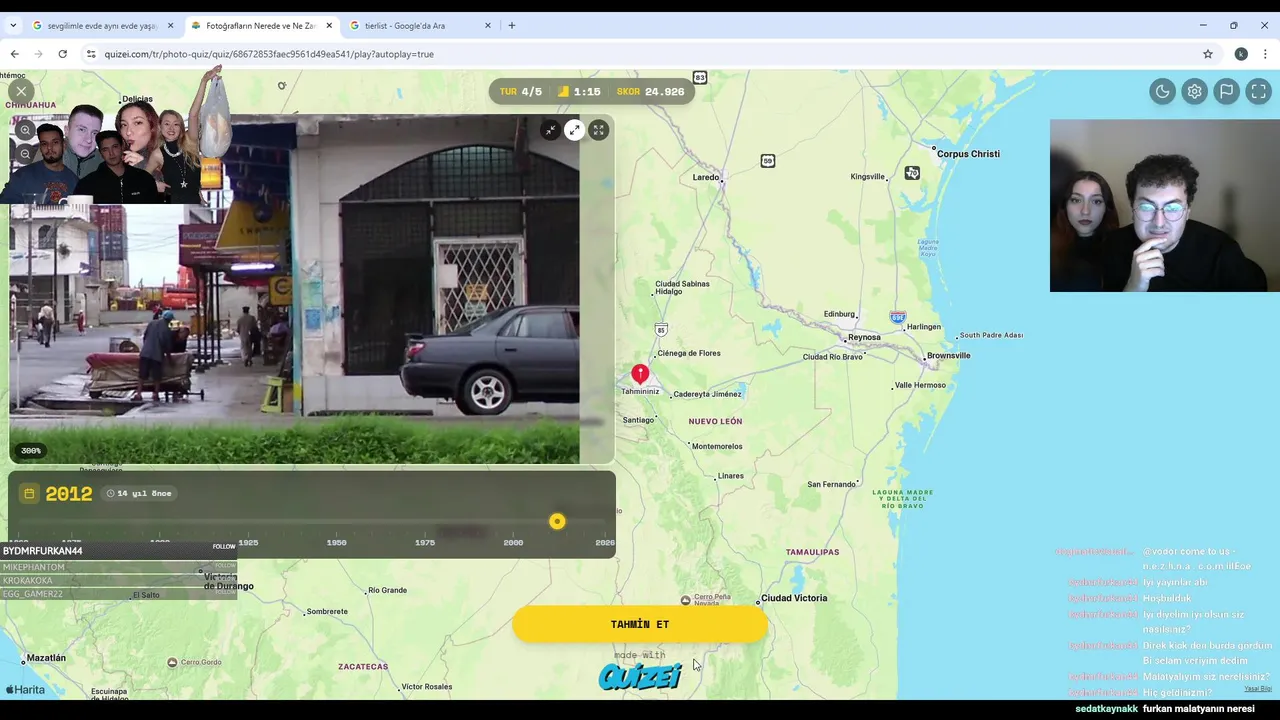The image size is (1280, 720).
Task: Click Mazatlán on the map
Action: (x=46, y=658)
